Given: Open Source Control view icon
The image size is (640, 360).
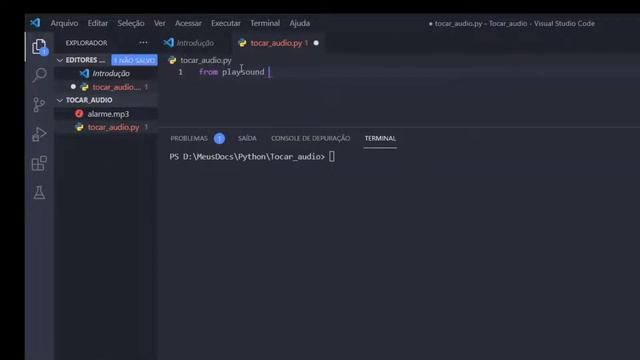Looking at the screenshot, I should click(39, 105).
